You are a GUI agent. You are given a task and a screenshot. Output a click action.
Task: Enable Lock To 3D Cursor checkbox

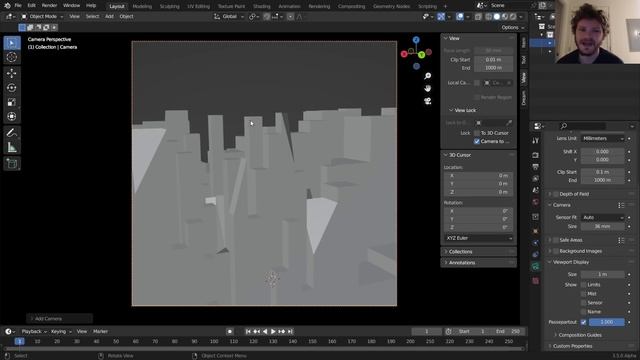click(477, 133)
